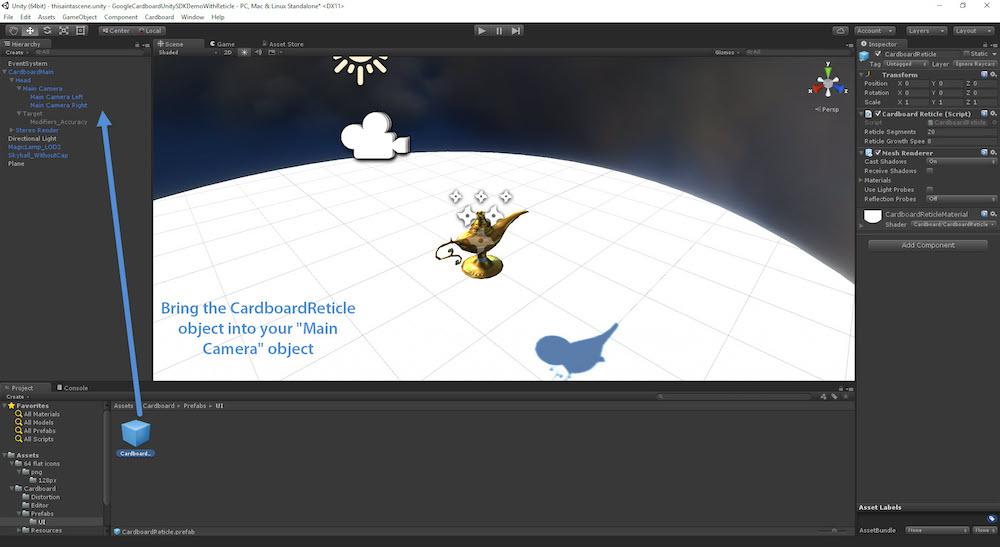This screenshot has height=547, width=1000.
Task: Open the Cast Shadows dropdown
Action: click(961, 161)
